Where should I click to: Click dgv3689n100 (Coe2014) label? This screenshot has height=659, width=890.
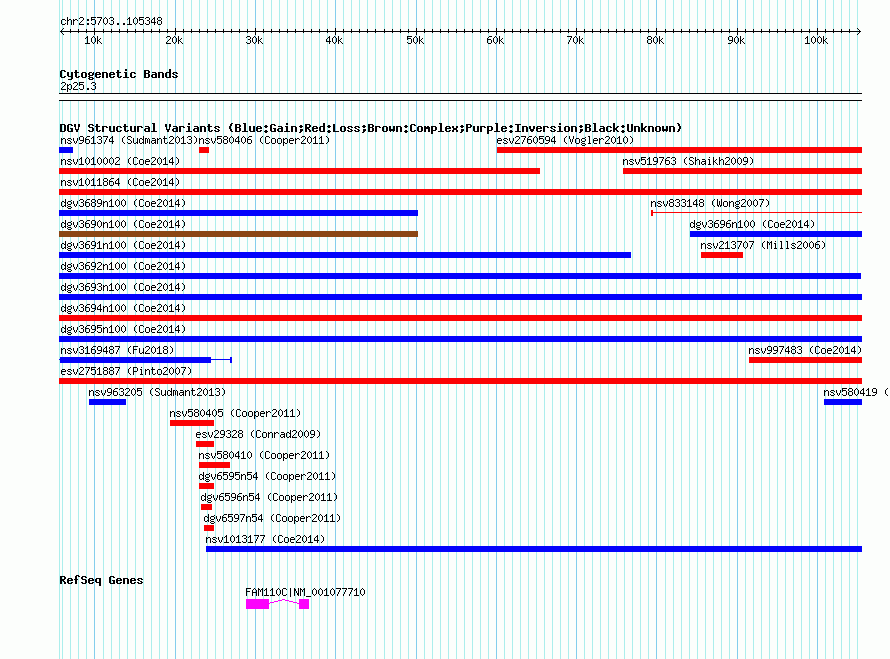point(123,203)
